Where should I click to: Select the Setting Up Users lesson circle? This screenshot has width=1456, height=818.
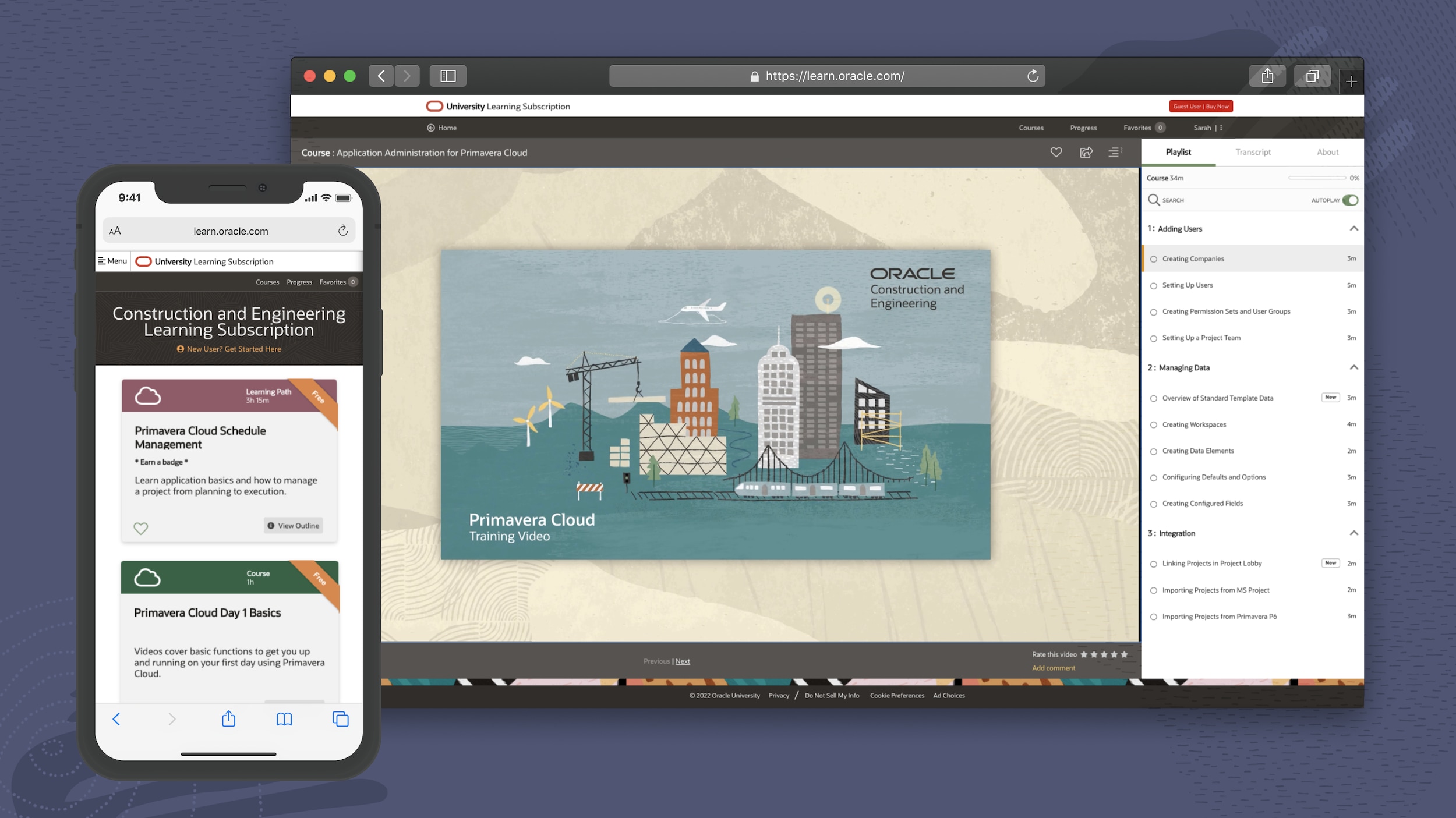1154,286
